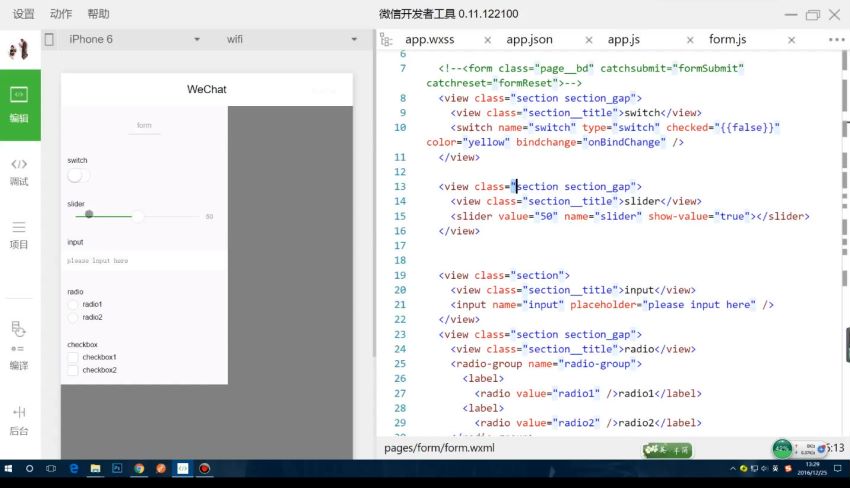Viewport: 850px width, 488px height.
Task: Open the Windows Start menu
Action: pyautogui.click(x=8, y=468)
